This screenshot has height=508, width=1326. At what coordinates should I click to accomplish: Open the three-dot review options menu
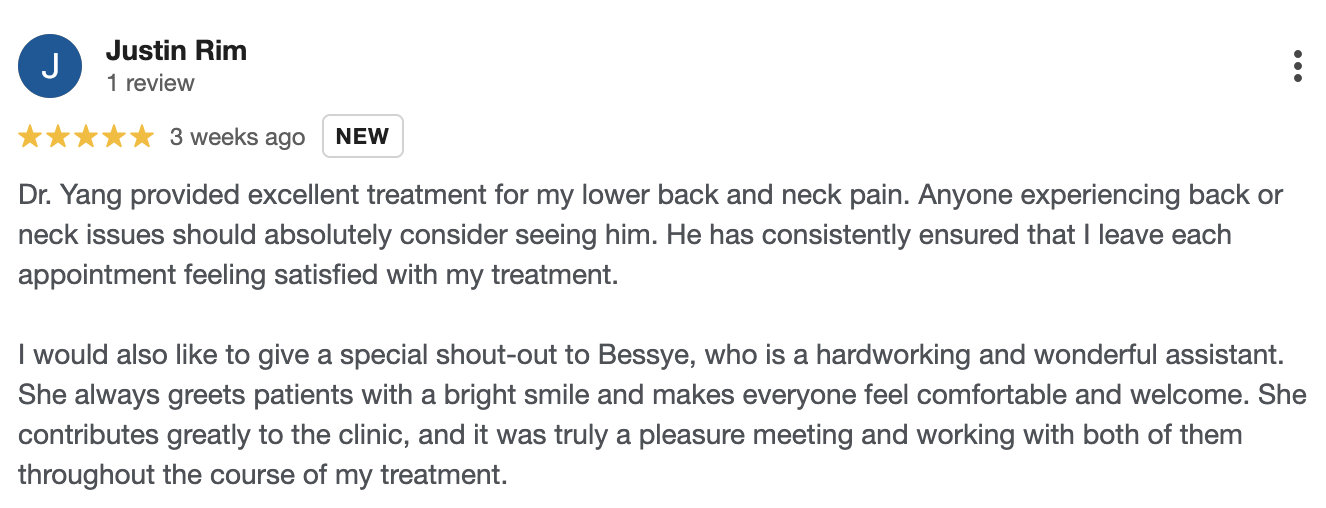1297,66
